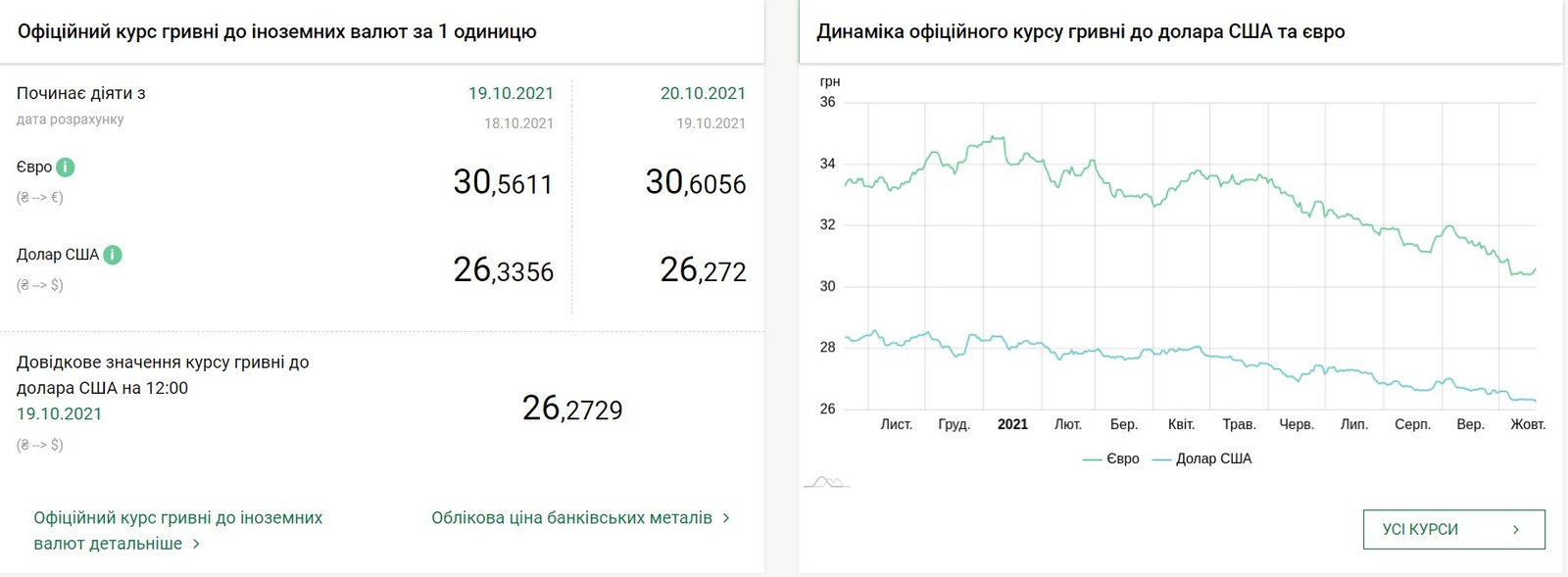The image size is (1568, 577).
Task: Click the 30 value on chart y-axis
Action: pos(828,286)
